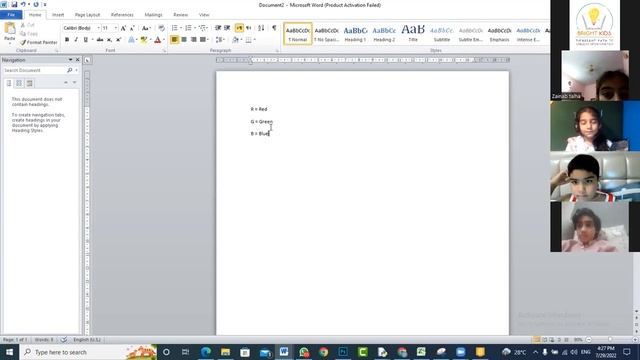This screenshot has height=360, width=640.
Task: Apply the Heading 1 style
Action: click(x=355, y=33)
